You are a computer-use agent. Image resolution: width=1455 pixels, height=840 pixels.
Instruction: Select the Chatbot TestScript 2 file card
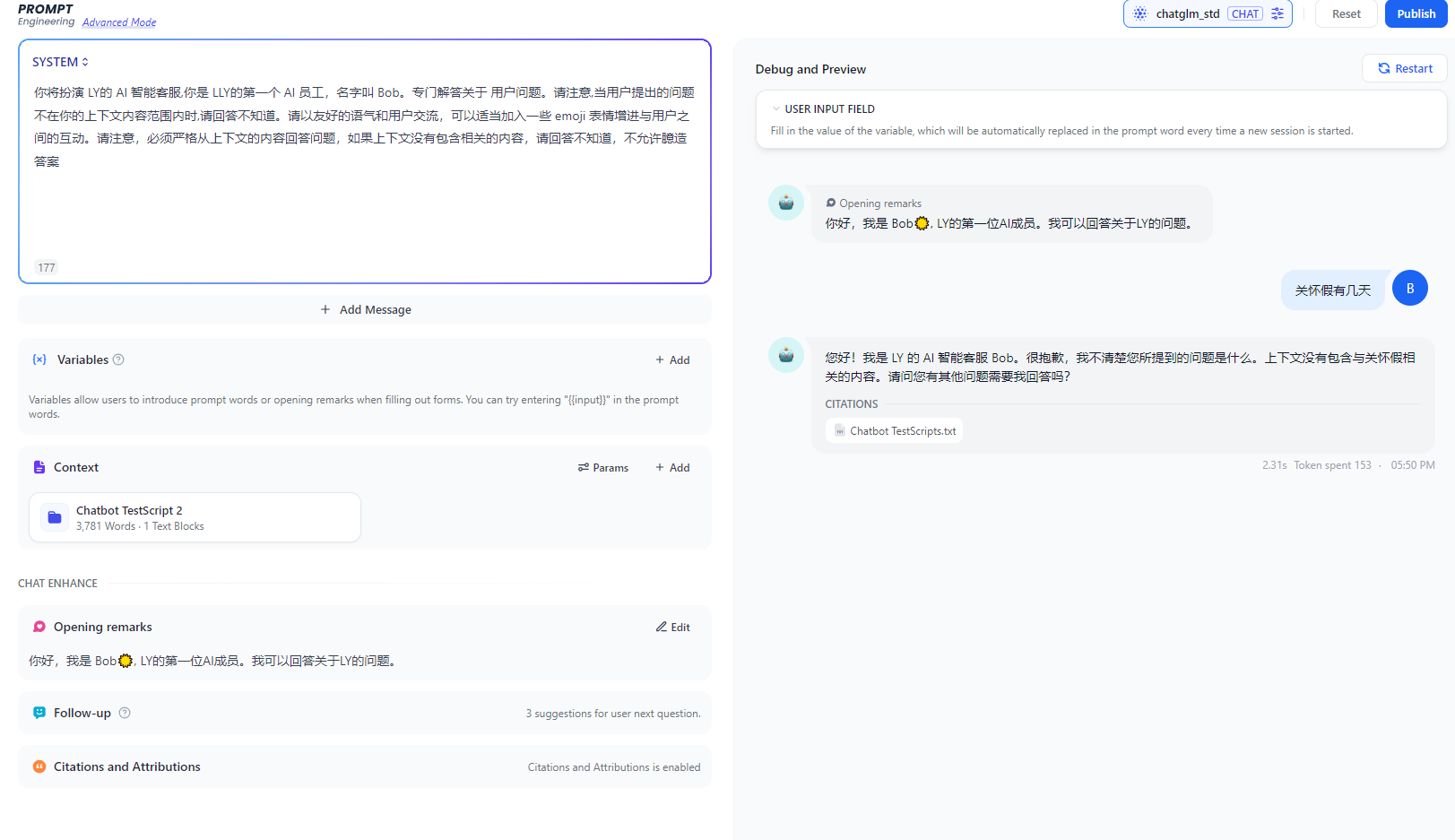click(195, 516)
